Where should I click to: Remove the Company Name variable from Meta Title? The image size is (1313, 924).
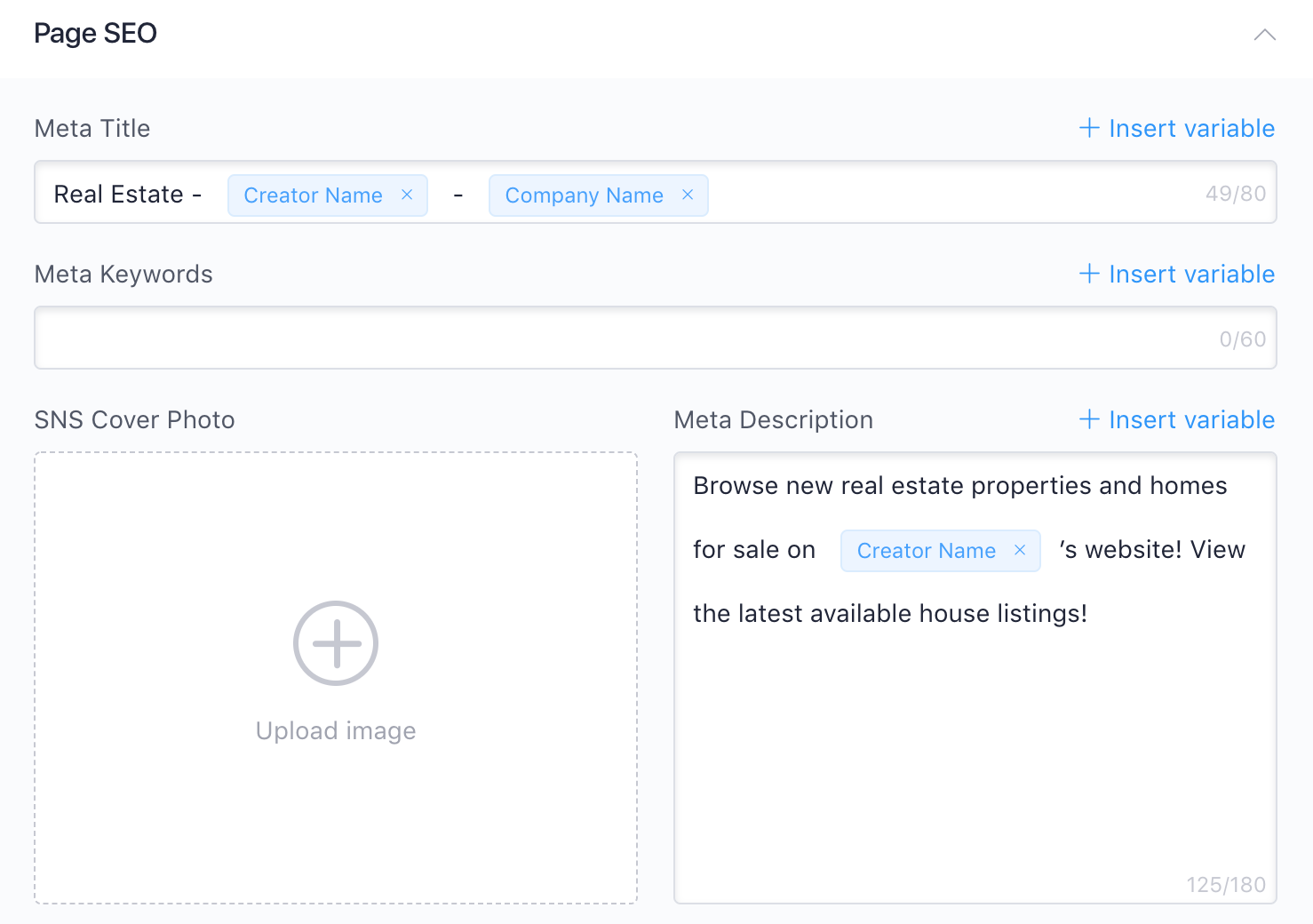click(x=688, y=195)
